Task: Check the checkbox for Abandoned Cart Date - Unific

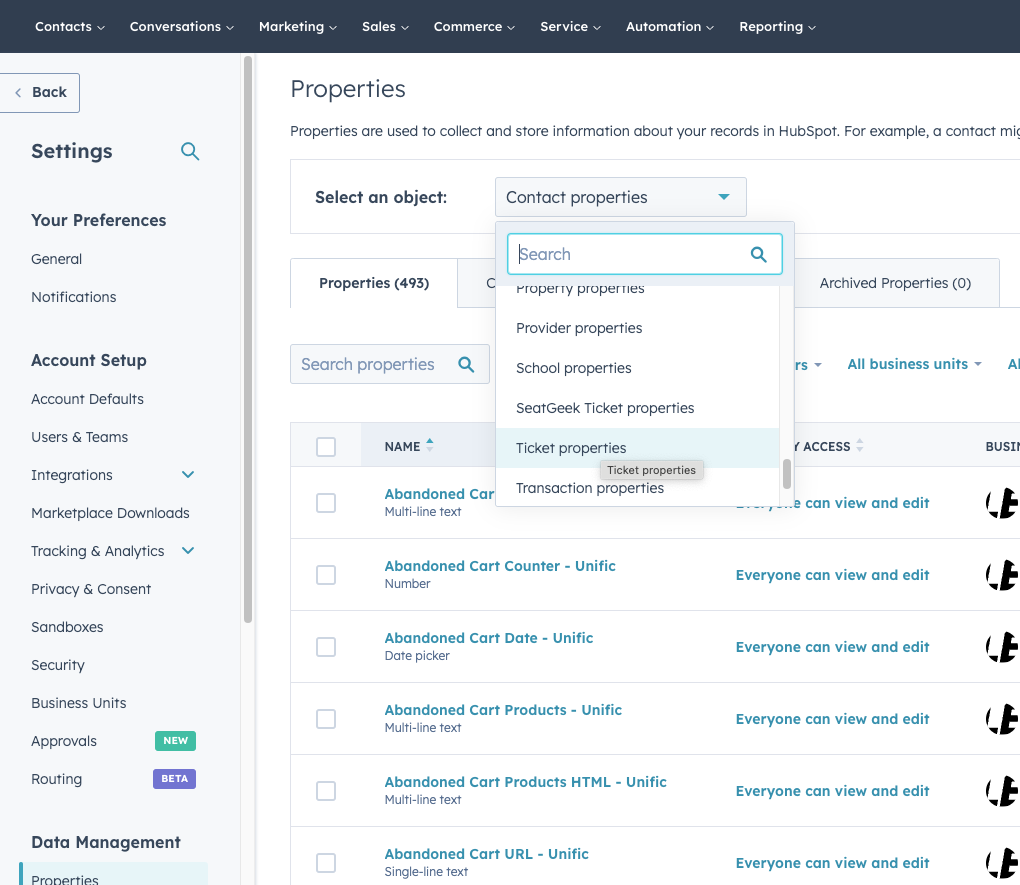Action: pyautogui.click(x=326, y=647)
